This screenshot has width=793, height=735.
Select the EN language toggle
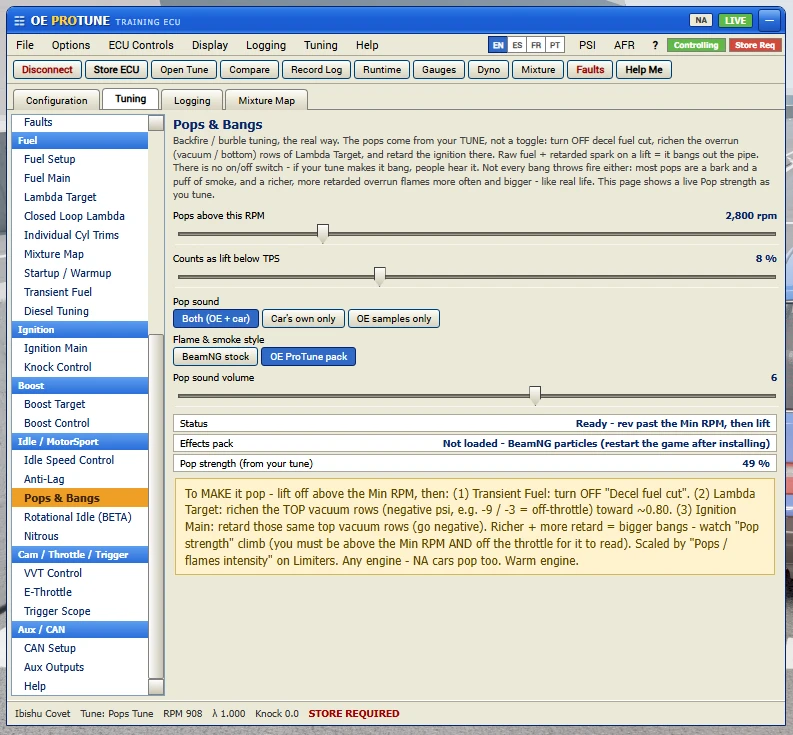498,45
